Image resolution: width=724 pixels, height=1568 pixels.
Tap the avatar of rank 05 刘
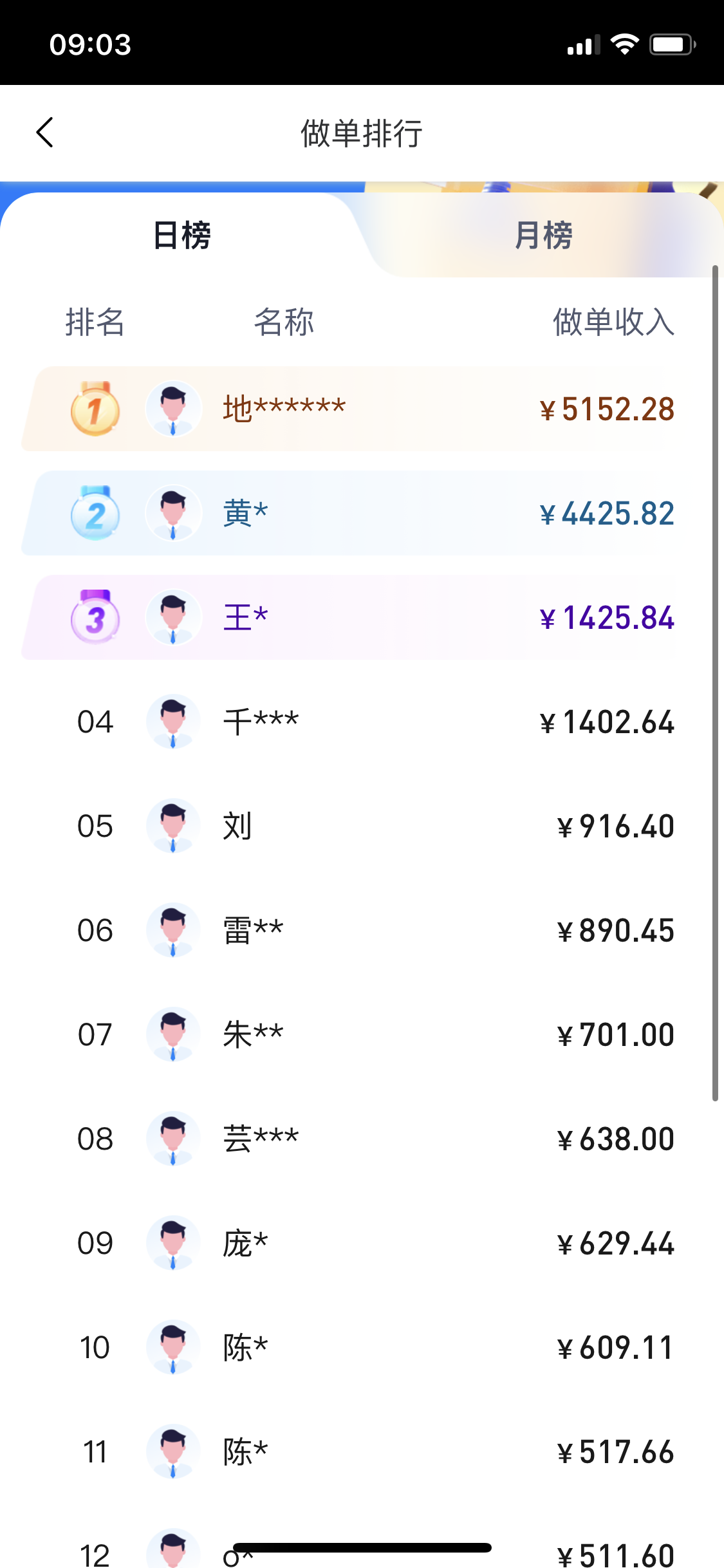click(173, 826)
